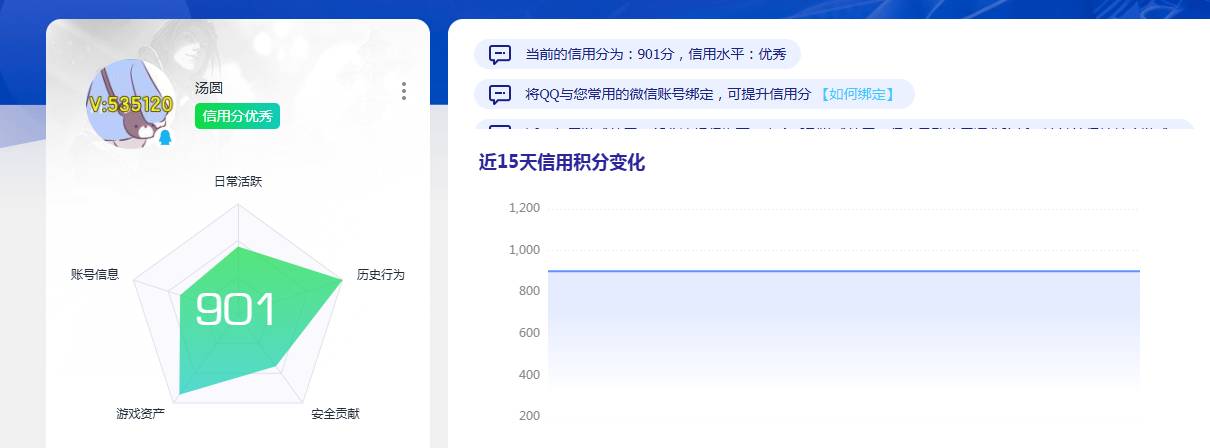Click the 账号信息 radar label
Viewport: 1210px width, 448px height.
(x=95, y=274)
